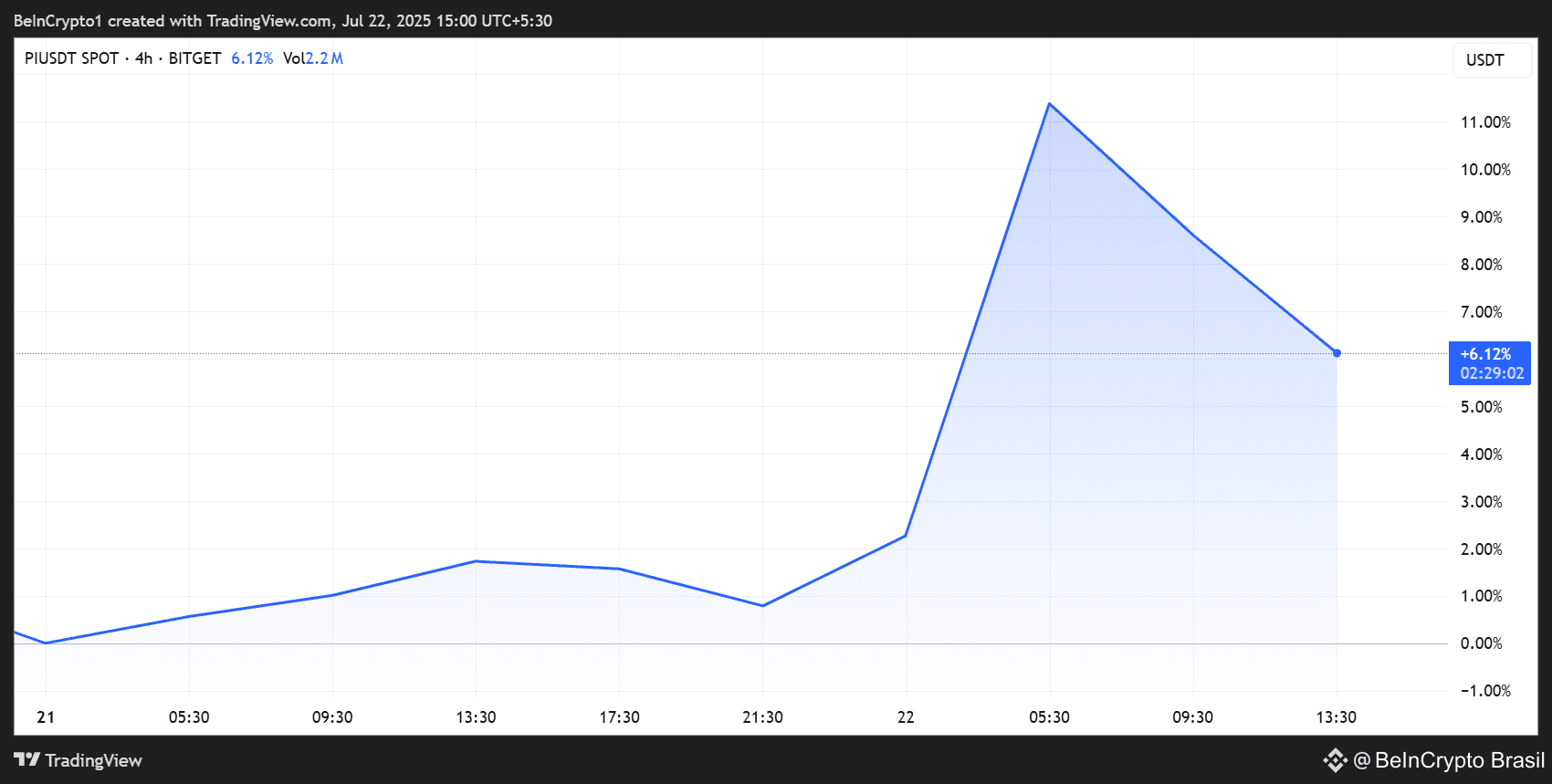
Task: Click the 10.00% y-axis label
Action: point(1485,170)
